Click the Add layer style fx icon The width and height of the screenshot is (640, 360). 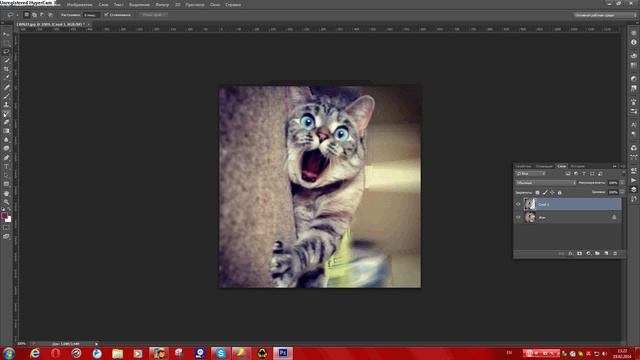tap(570, 253)
